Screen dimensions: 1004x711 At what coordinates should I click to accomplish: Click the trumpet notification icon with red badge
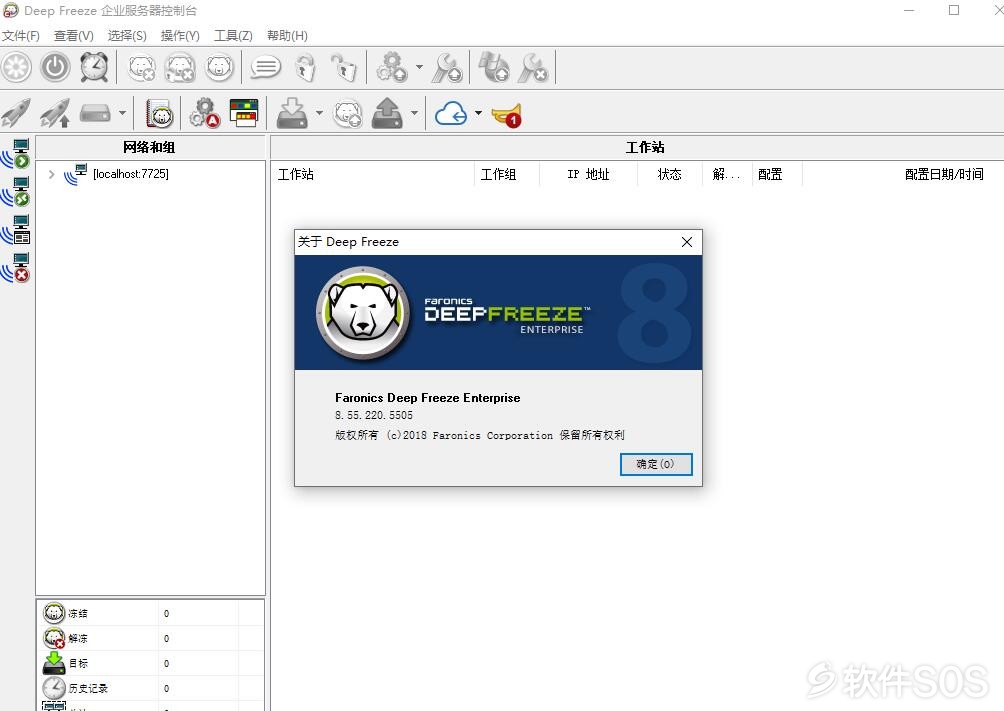tap(506, 115)
